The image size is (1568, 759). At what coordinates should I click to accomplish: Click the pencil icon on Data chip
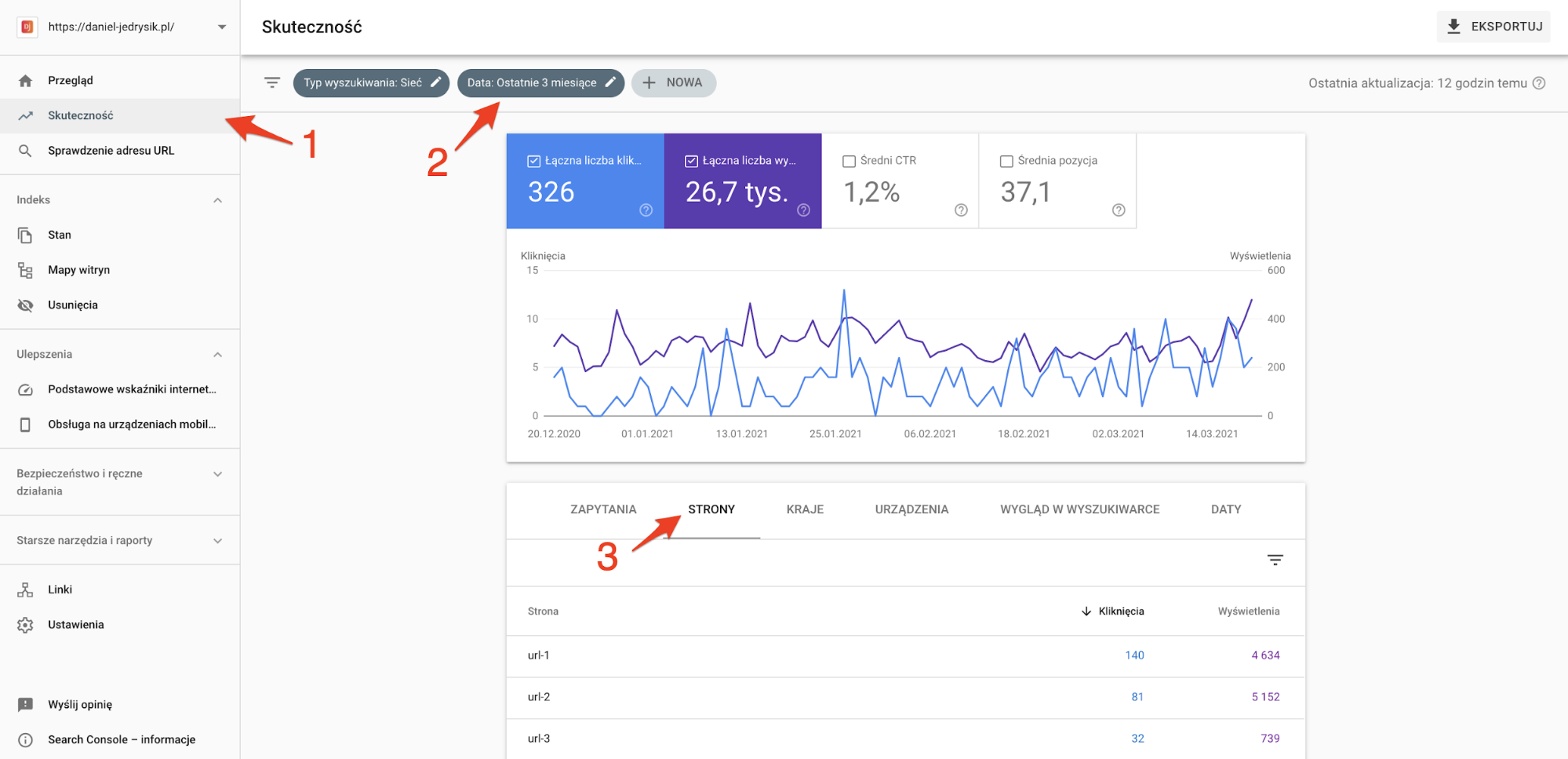(x=610, y=82)
